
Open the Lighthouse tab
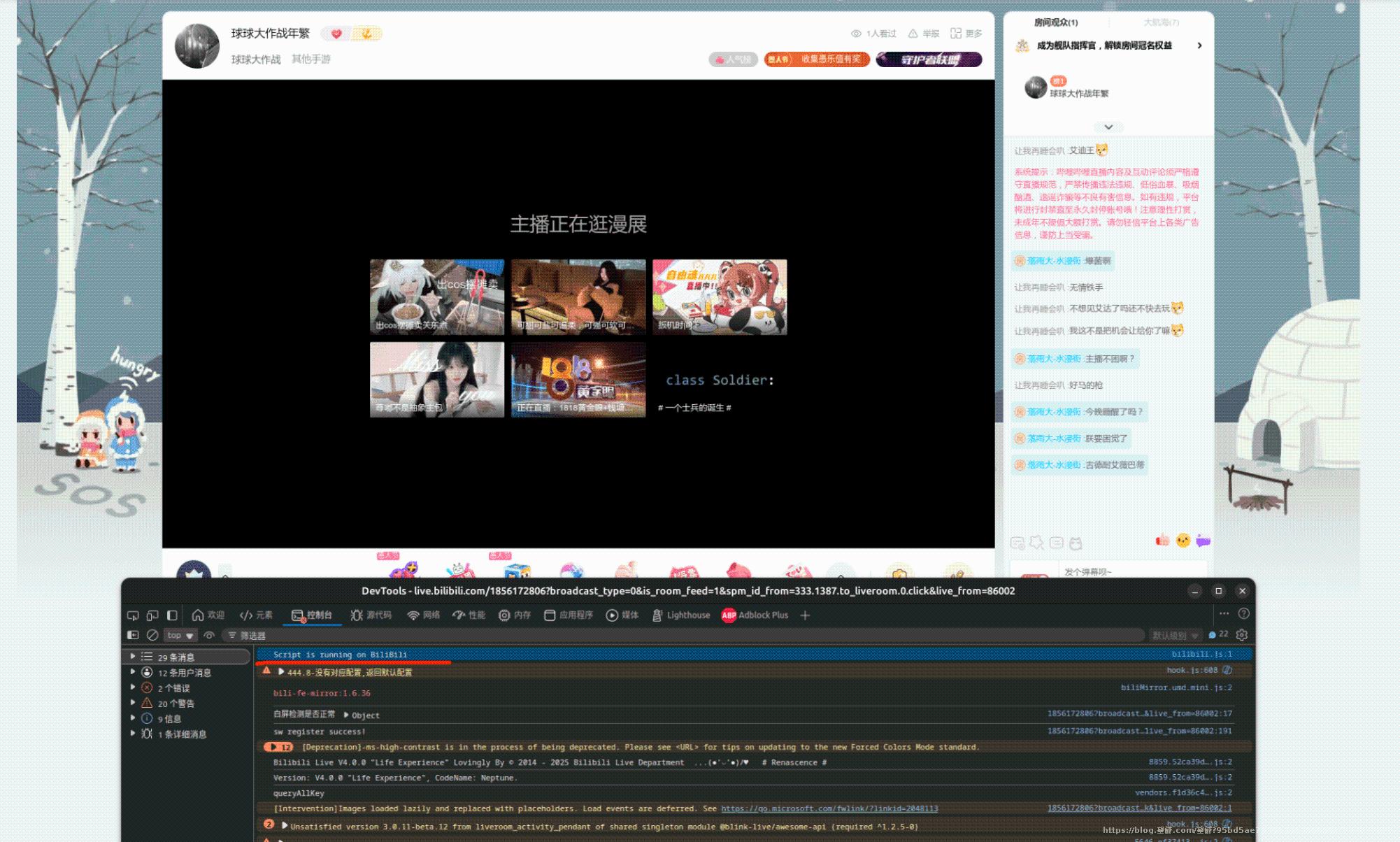681,615
